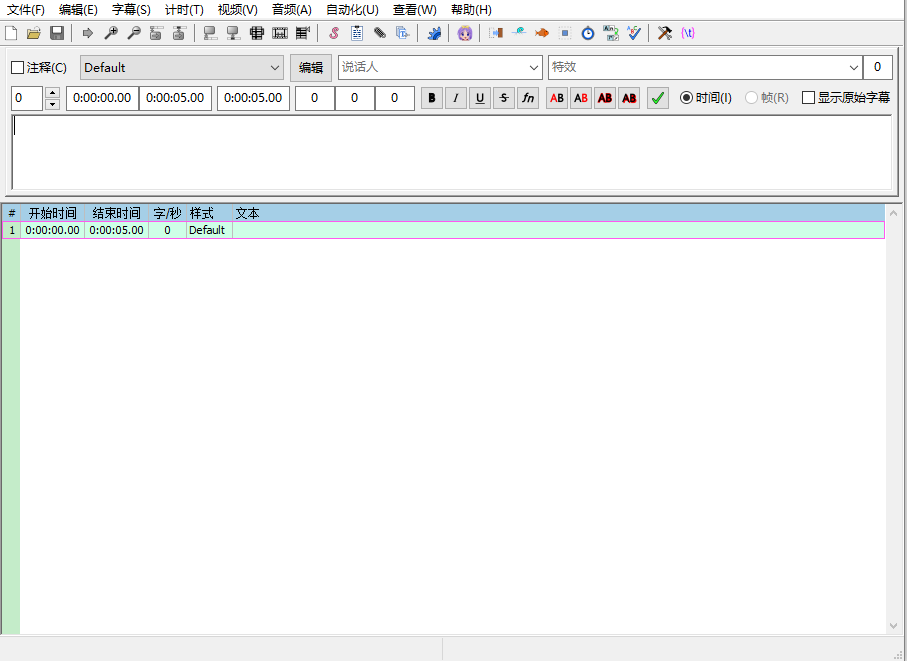
Task: Open the Styling Assistant wave icon
Action: 519,33
